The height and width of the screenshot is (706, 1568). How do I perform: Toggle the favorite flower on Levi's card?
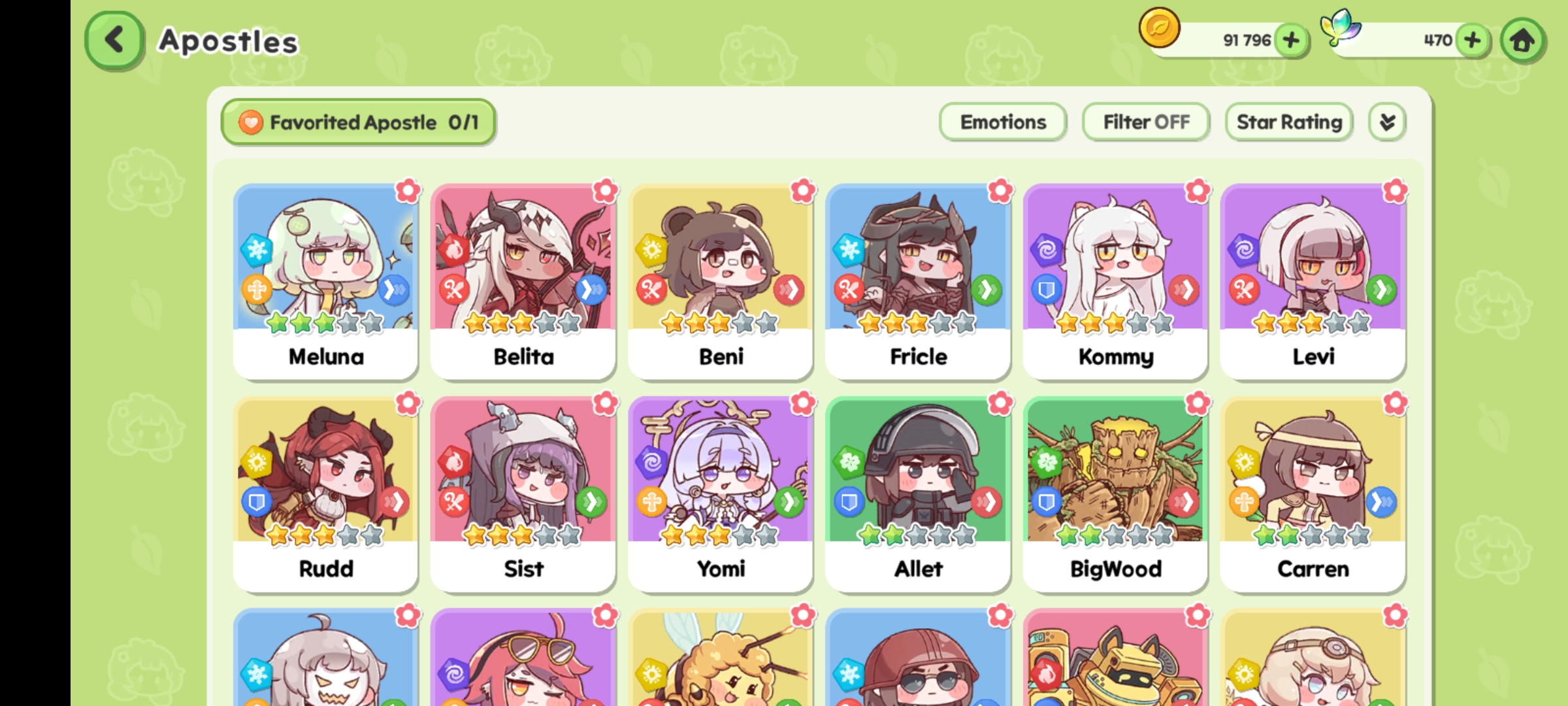[1395, 191]
